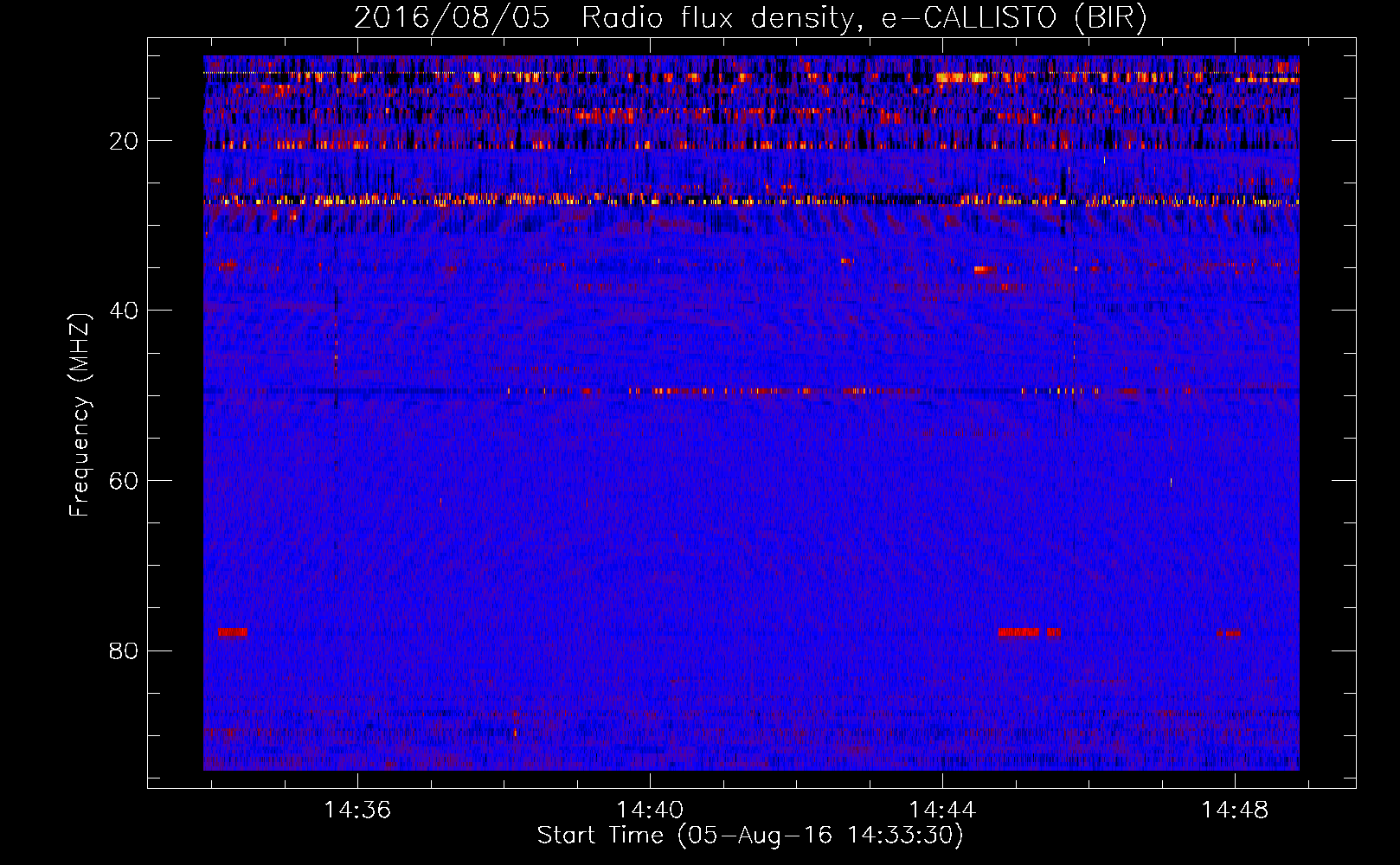Click the small red burst near 78 MHz before 14:48
The width and height of the screenshot is (1400, 865).
tap(1228, 633)
